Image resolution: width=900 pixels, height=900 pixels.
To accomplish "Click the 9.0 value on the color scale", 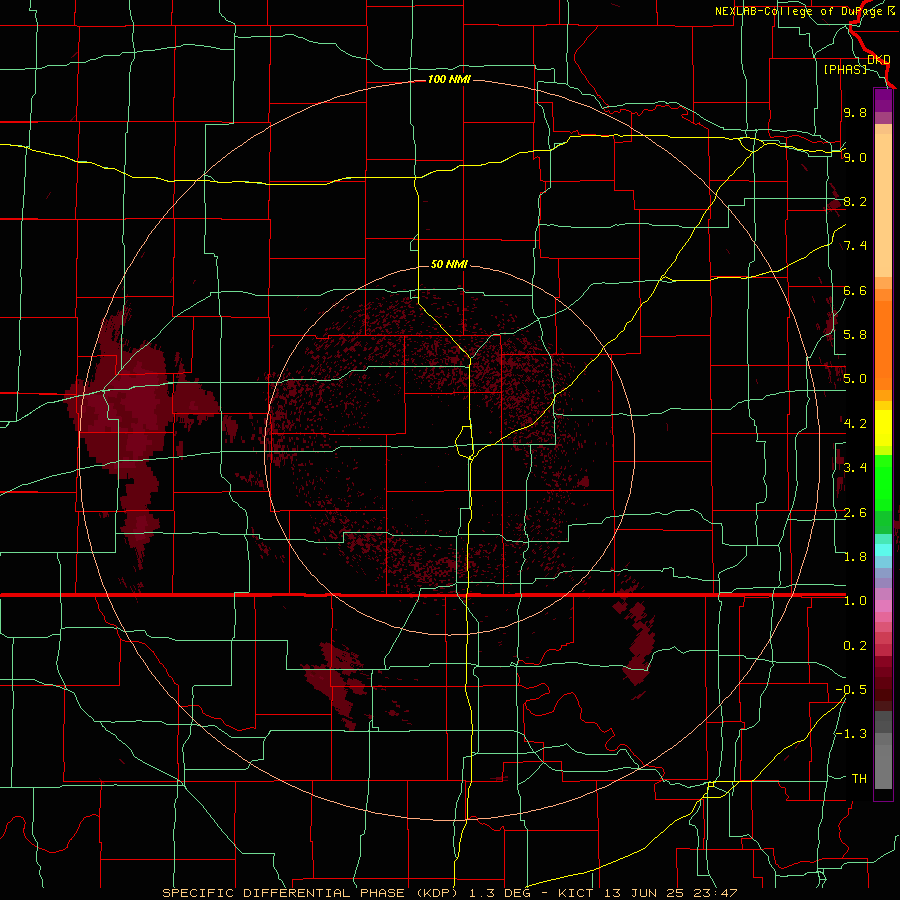I will [855, 157].
